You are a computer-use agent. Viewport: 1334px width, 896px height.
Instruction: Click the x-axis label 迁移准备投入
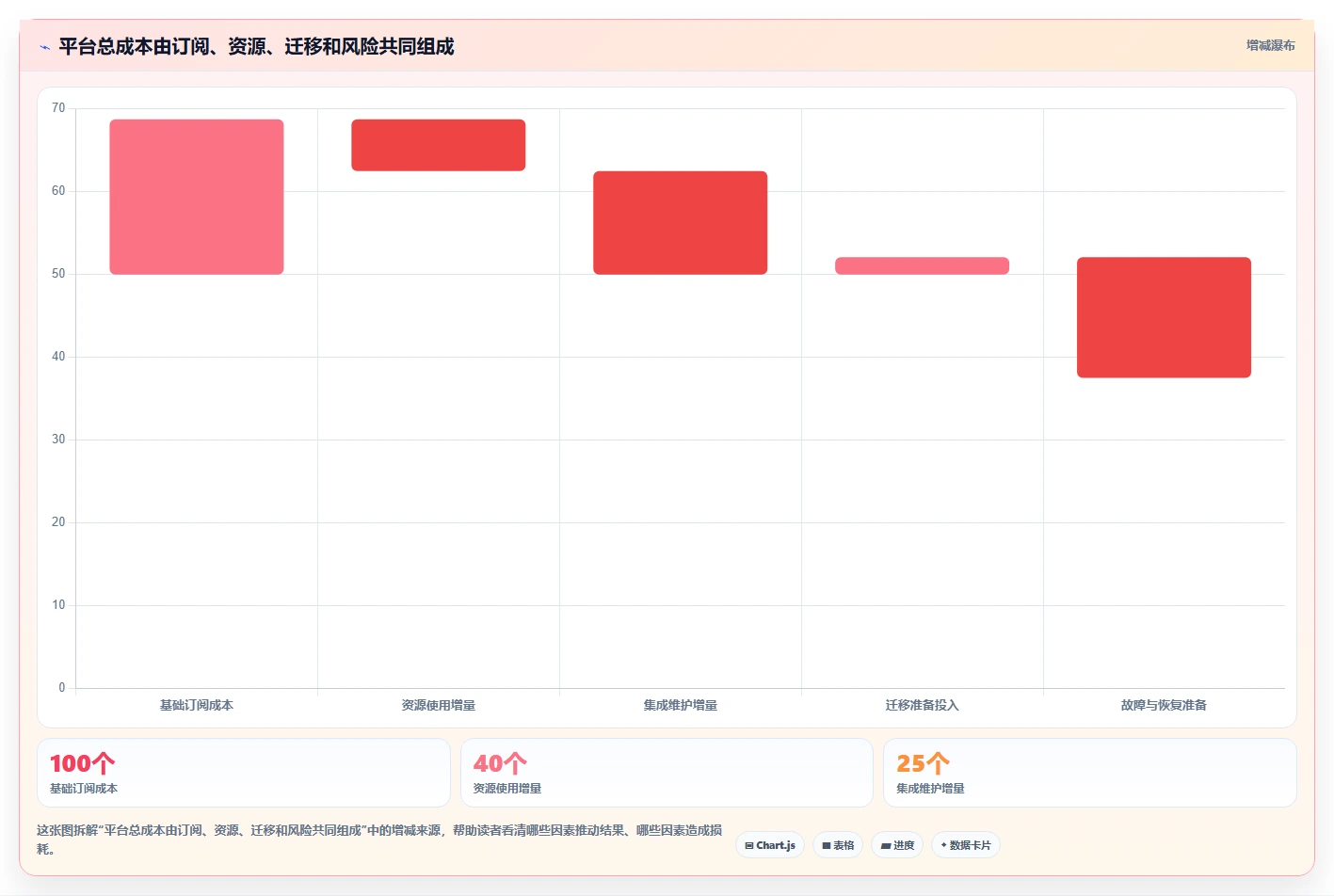click(x=923, y=705)
